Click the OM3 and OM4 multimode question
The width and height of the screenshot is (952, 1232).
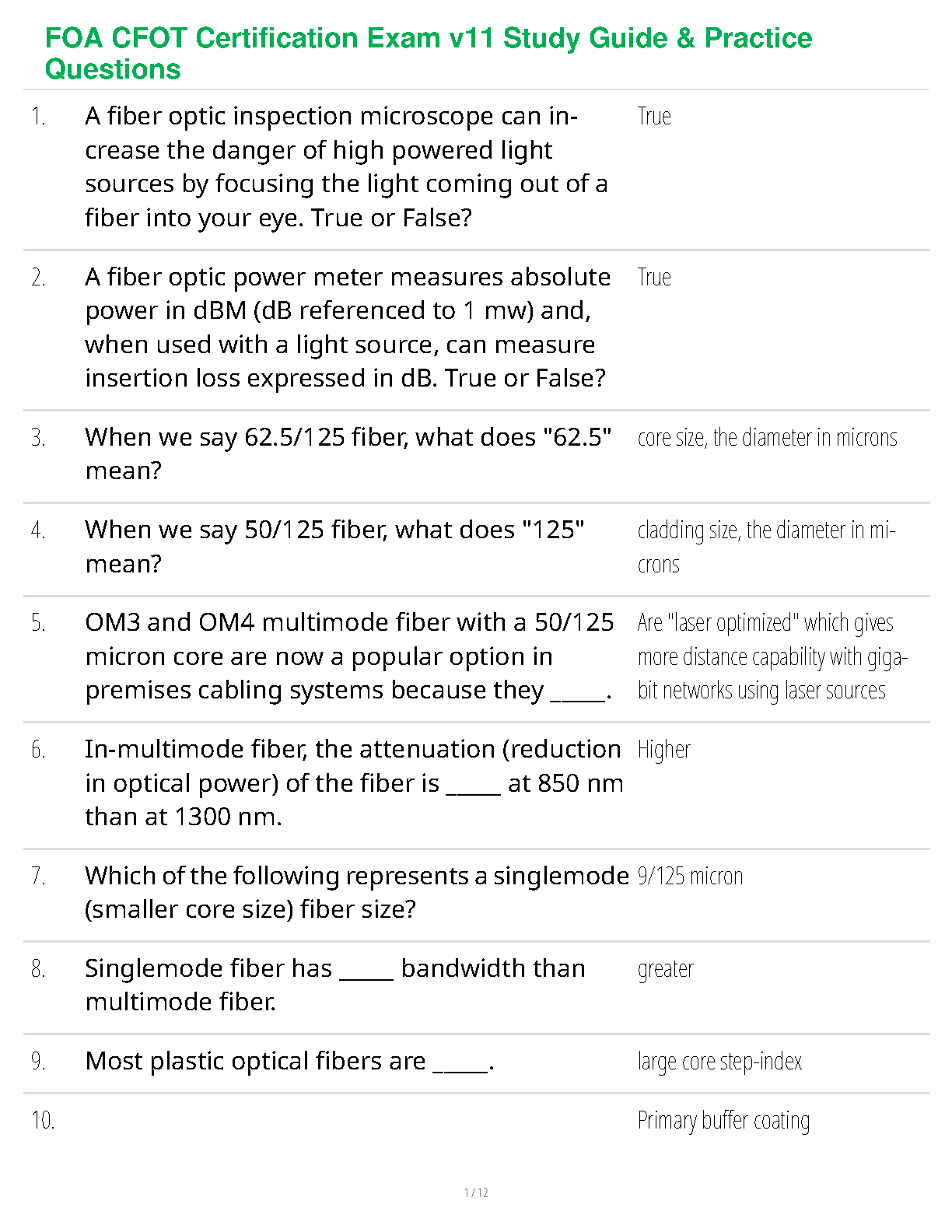point(349,656)
